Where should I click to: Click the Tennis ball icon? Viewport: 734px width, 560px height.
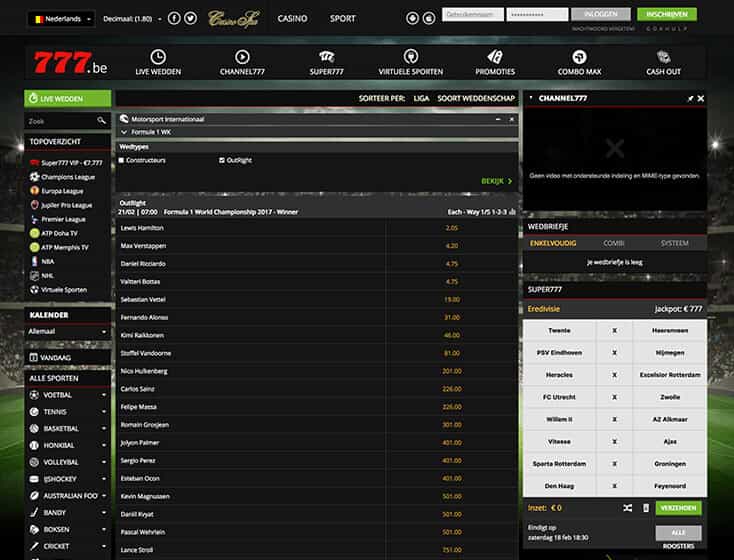tap(34, 412)
